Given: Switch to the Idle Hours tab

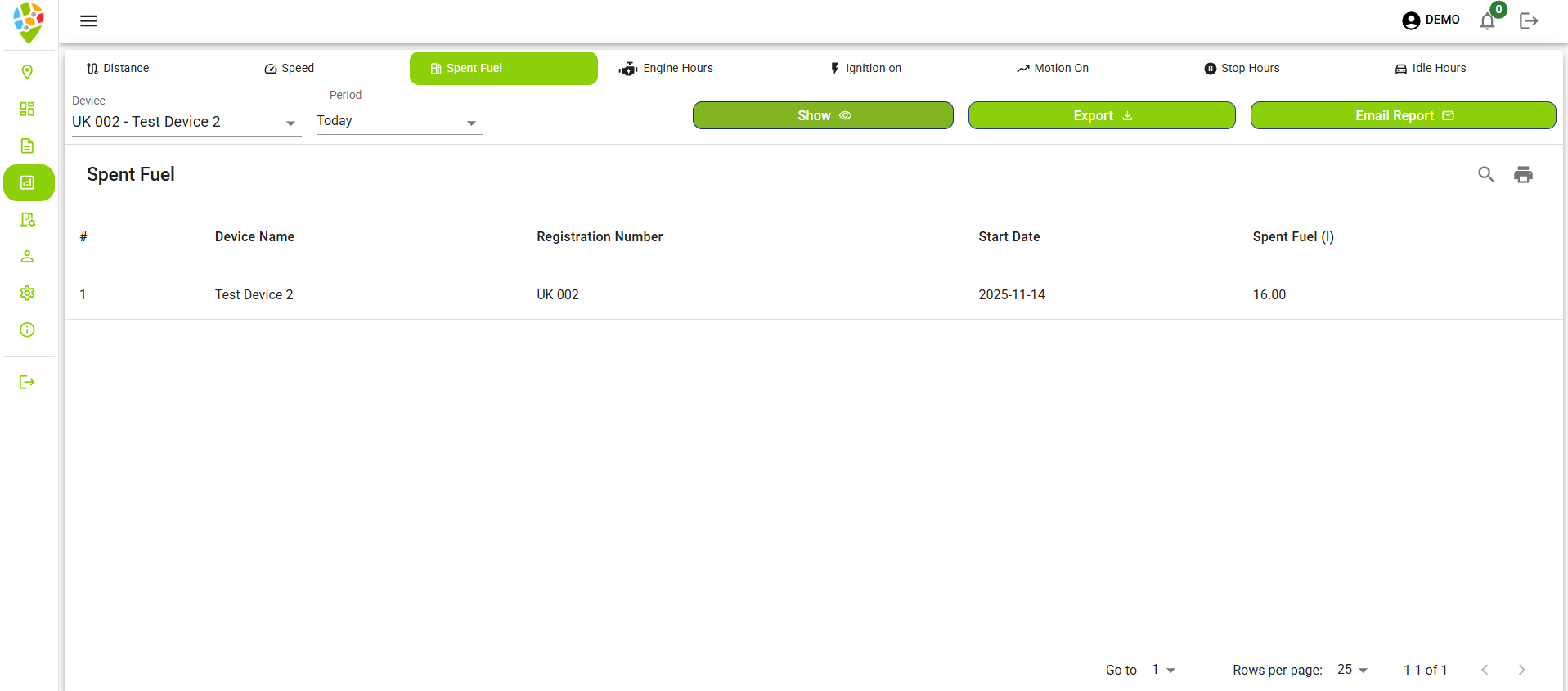Looking at the screenshot, I should pyautogui.click(x=1430, y=68).
